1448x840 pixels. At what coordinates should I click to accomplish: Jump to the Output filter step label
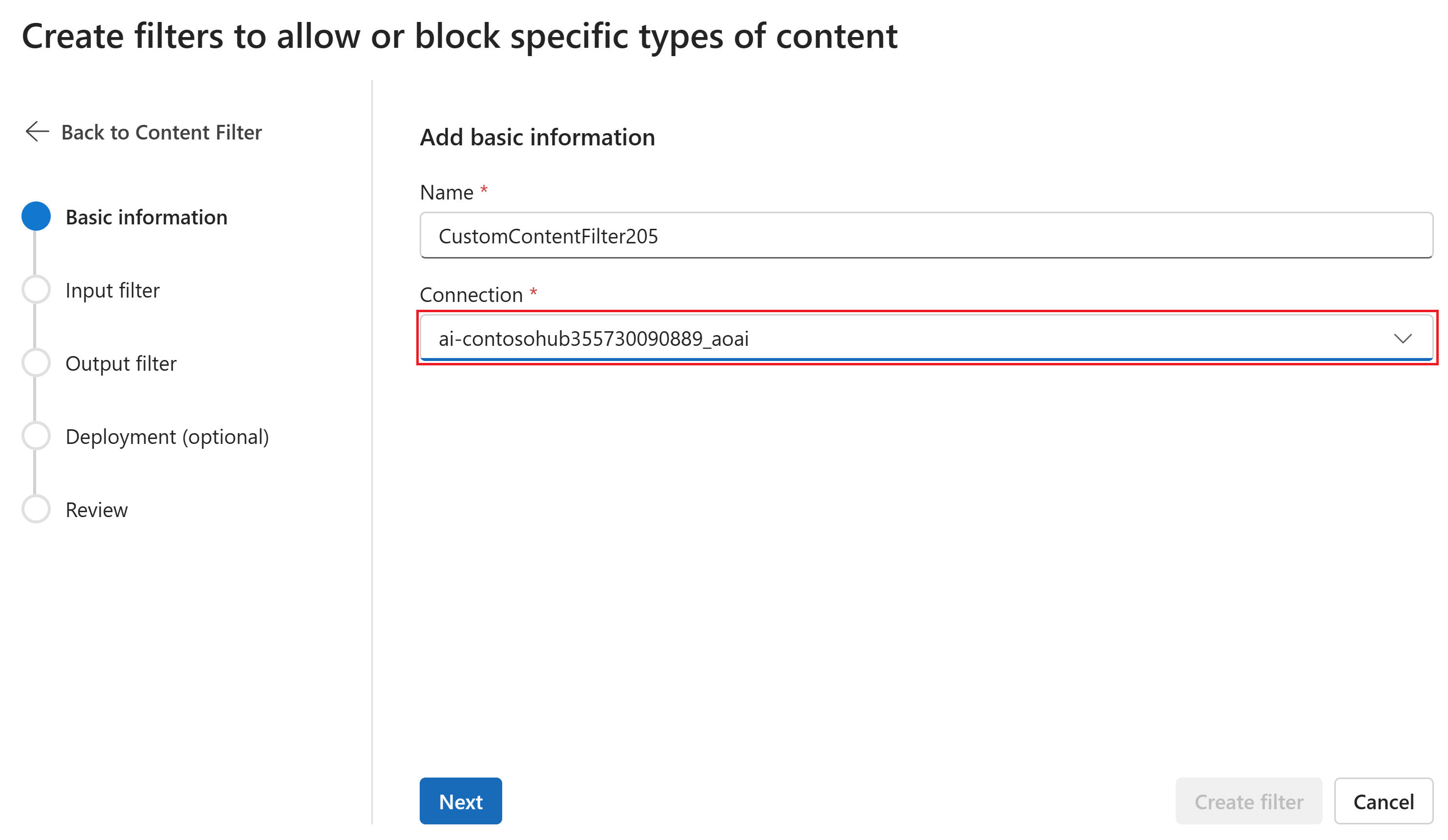(x=121, y=363)
